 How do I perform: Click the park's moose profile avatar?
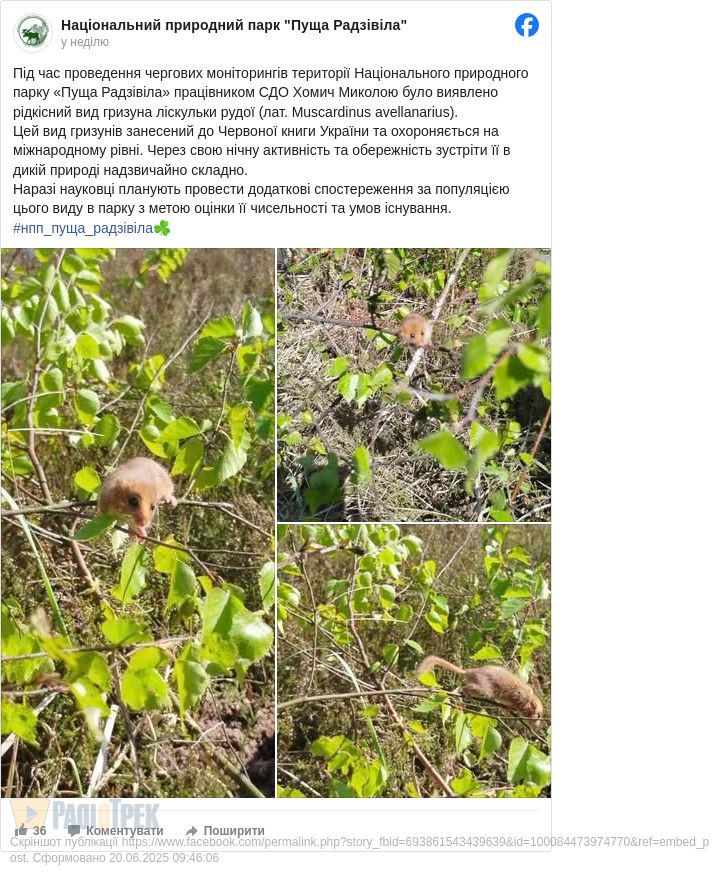[x=33, y=33]
